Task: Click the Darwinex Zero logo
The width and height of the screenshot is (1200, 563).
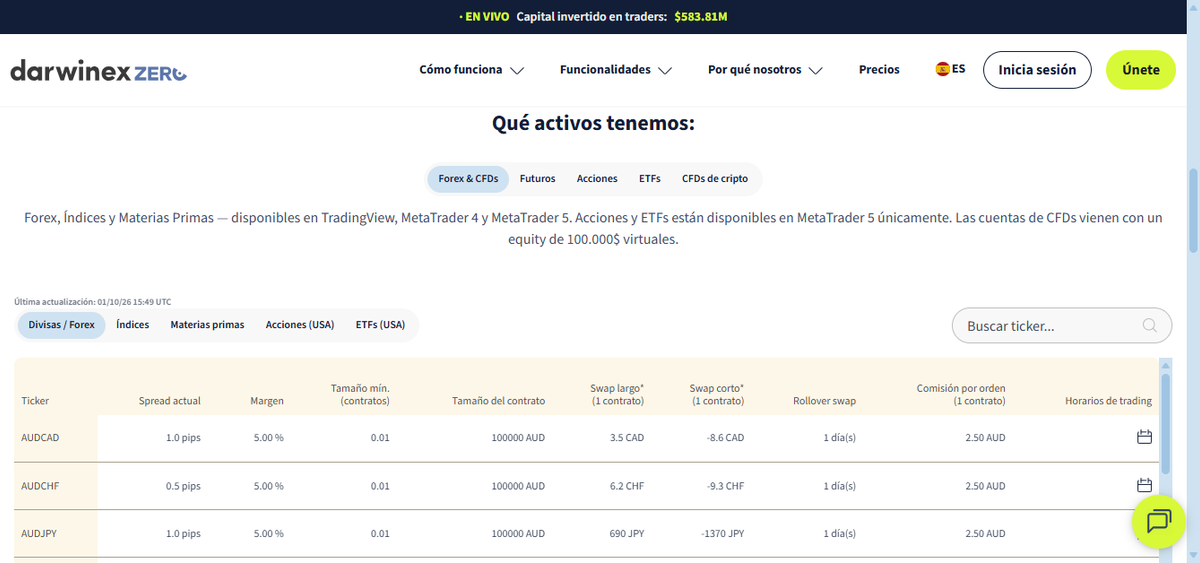Action: pyautogui.click(x=98, y=71)
